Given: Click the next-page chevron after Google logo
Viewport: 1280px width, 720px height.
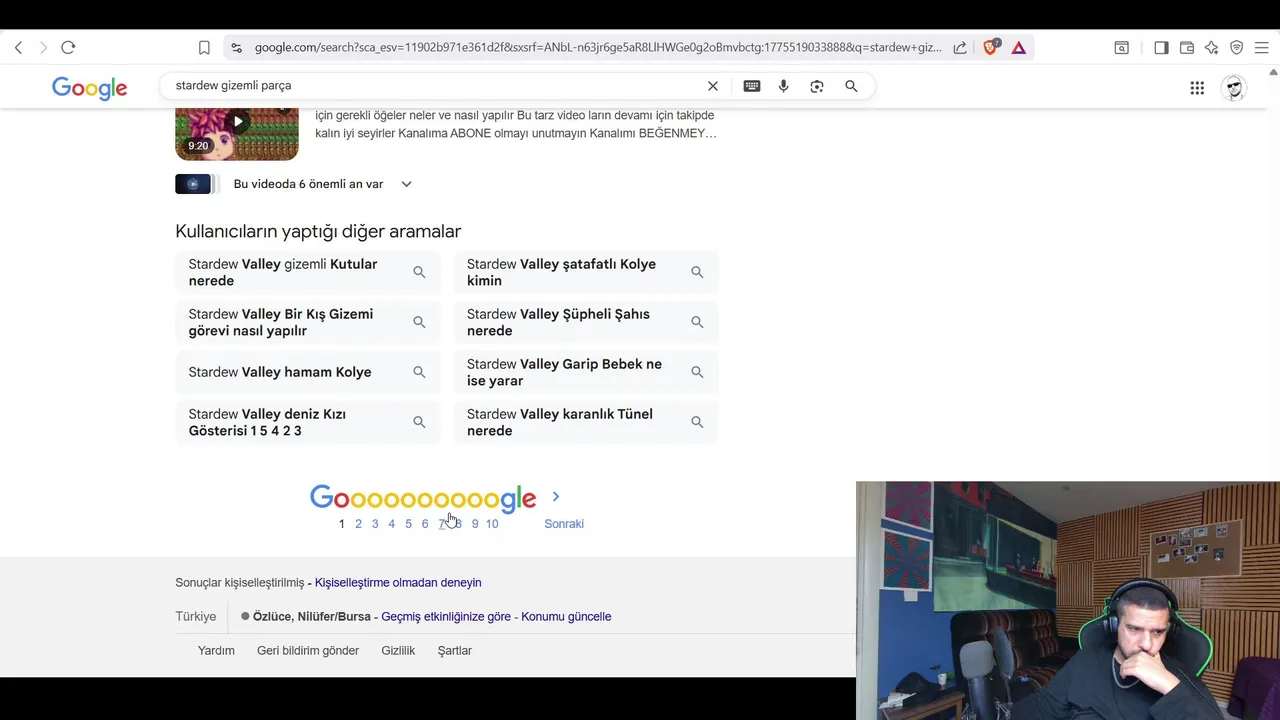Looking at the screenshot, I should click(556, 497).
